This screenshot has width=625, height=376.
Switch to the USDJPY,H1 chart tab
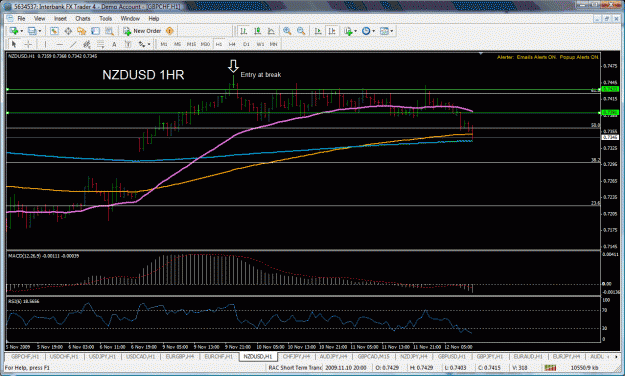click(x=102, y=356)
